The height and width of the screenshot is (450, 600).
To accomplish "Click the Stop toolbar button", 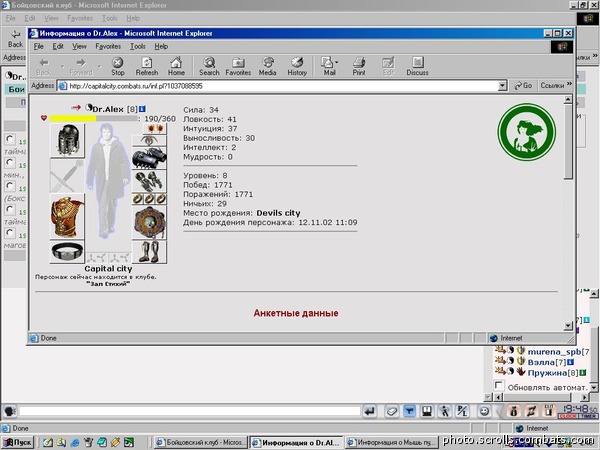I will click(117, 66).
